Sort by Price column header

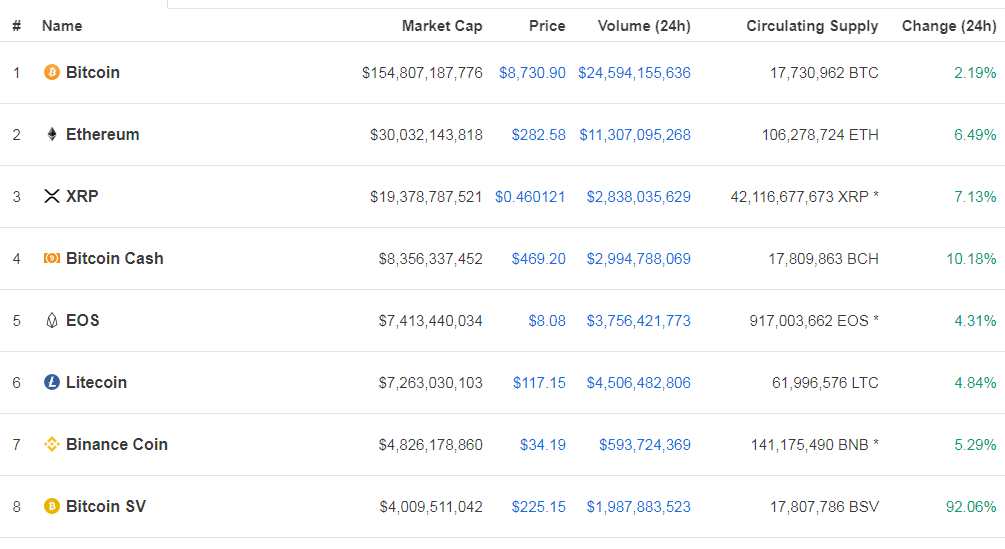(x=547, y=26)
